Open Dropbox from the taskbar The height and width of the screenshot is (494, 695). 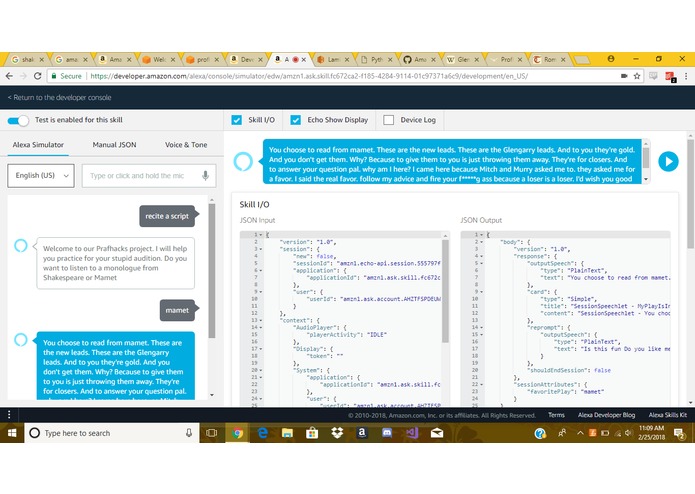pos(337,433)
